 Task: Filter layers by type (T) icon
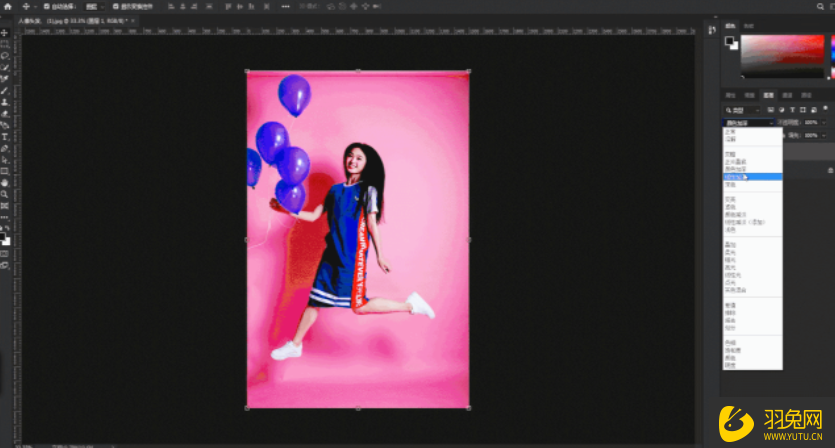tap(792, 109)
